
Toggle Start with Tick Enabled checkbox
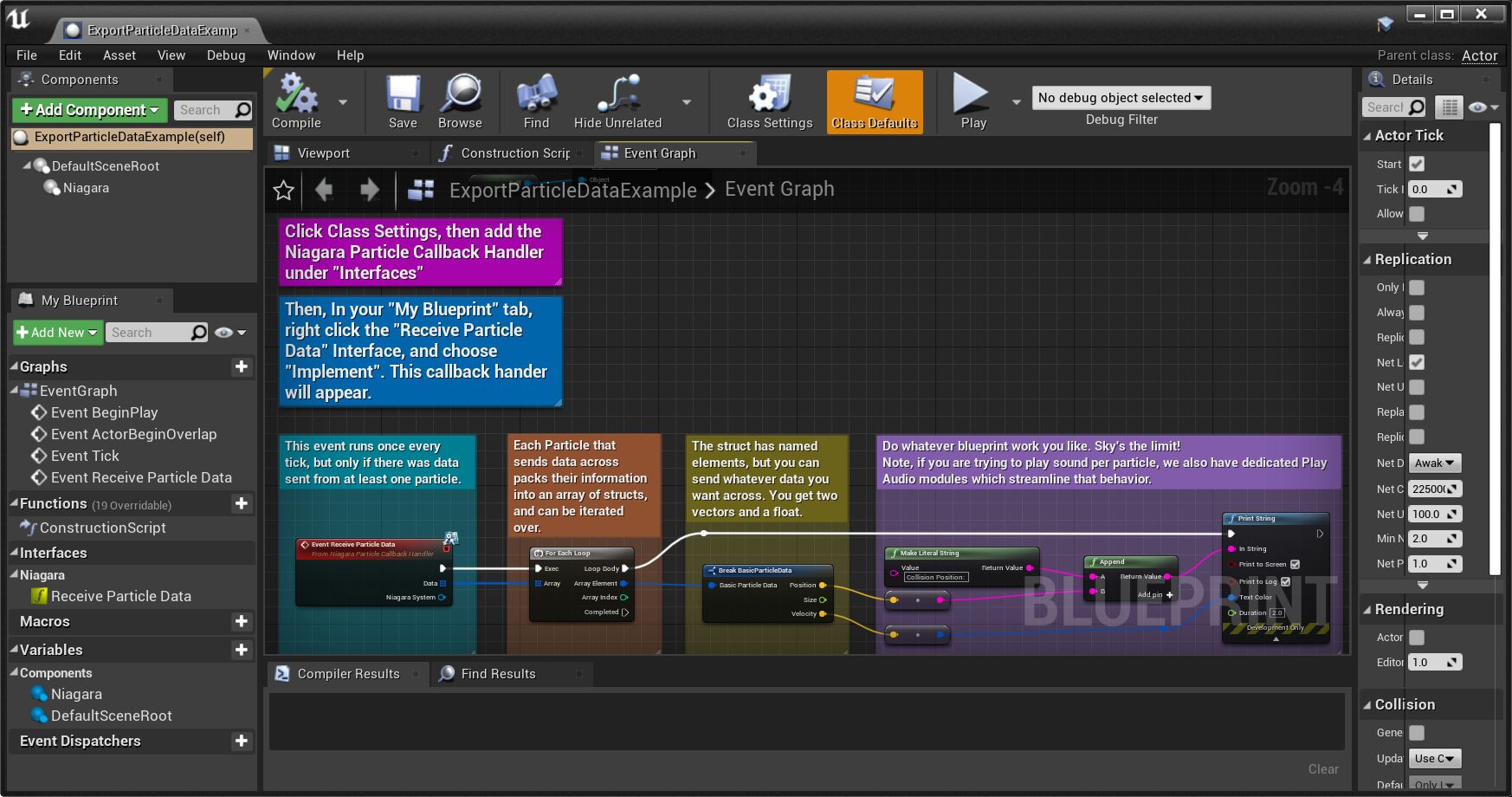point(1417,164)
